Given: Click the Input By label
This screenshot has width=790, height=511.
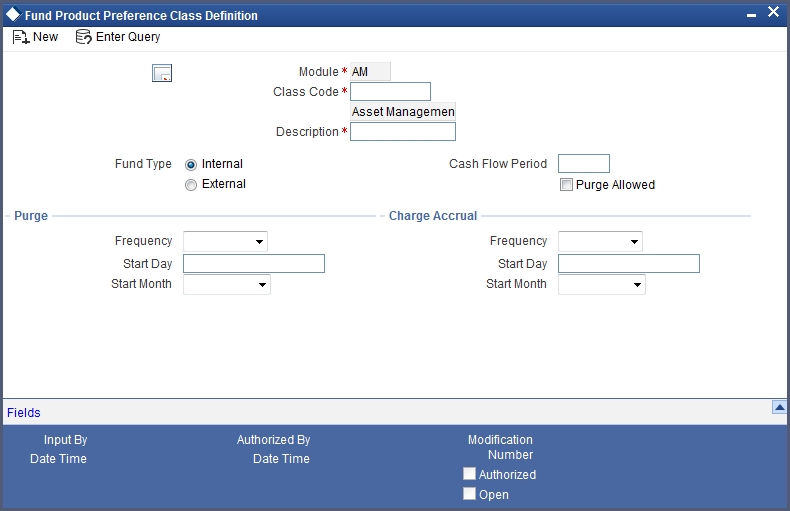Looking at the screenshot, I should [x=65, y=439].
